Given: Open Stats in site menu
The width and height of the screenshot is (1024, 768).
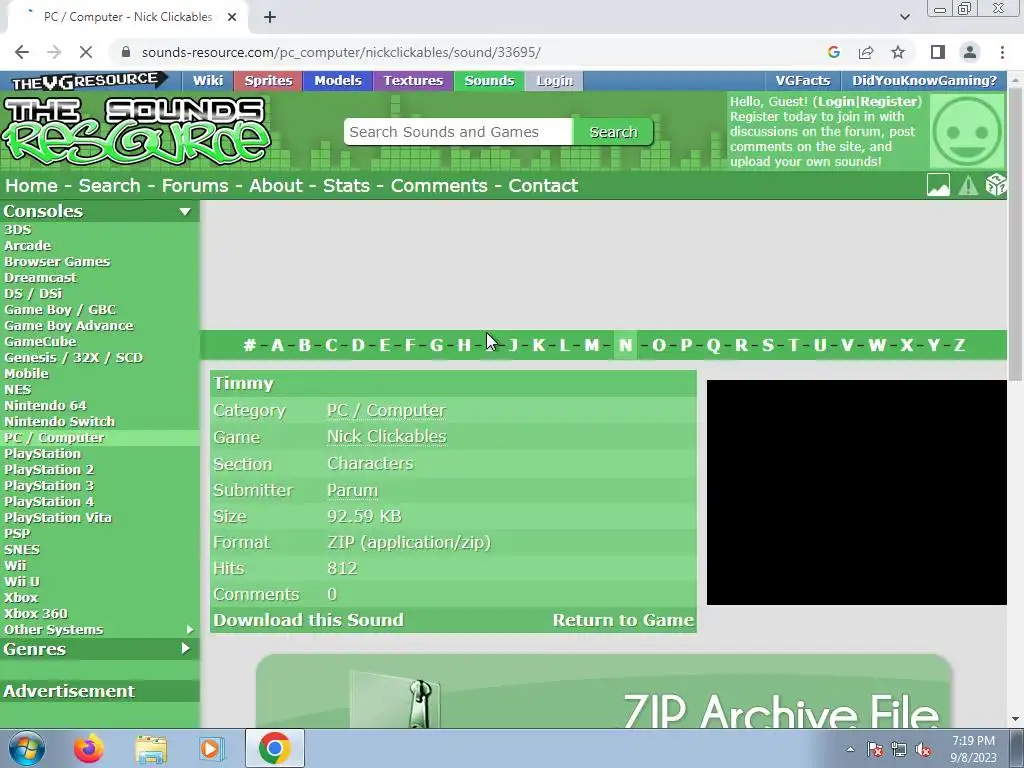Looking at the screenshot, I should coord(346,185).
